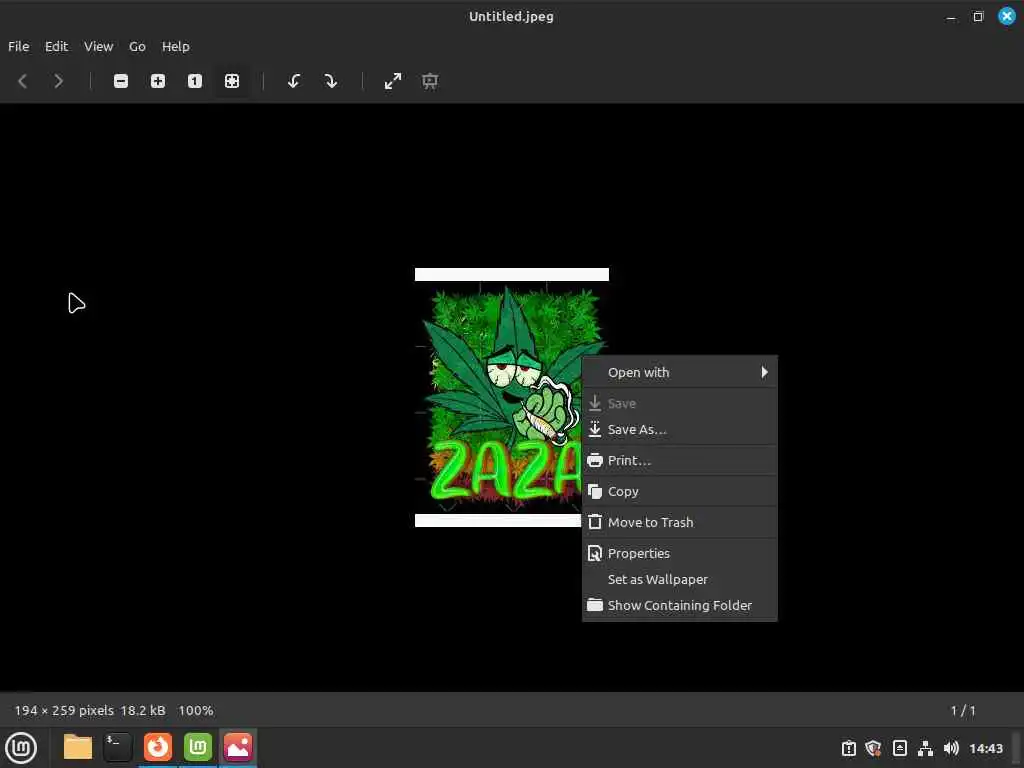
Task: Click the image dimensions in status bar
Action: [x=64, y=711]
